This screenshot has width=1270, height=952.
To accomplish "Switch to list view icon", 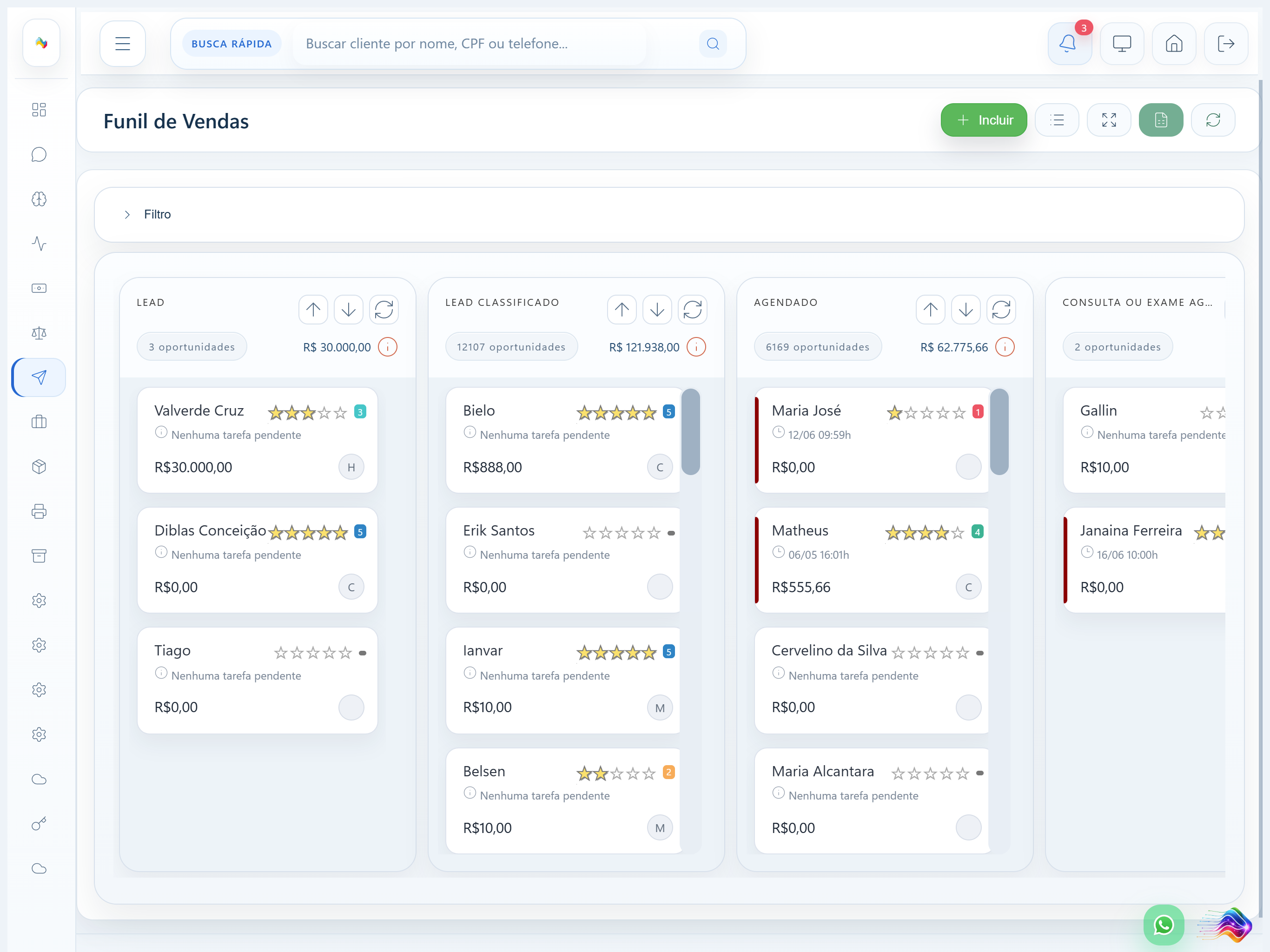I will tap(1057, 120).
